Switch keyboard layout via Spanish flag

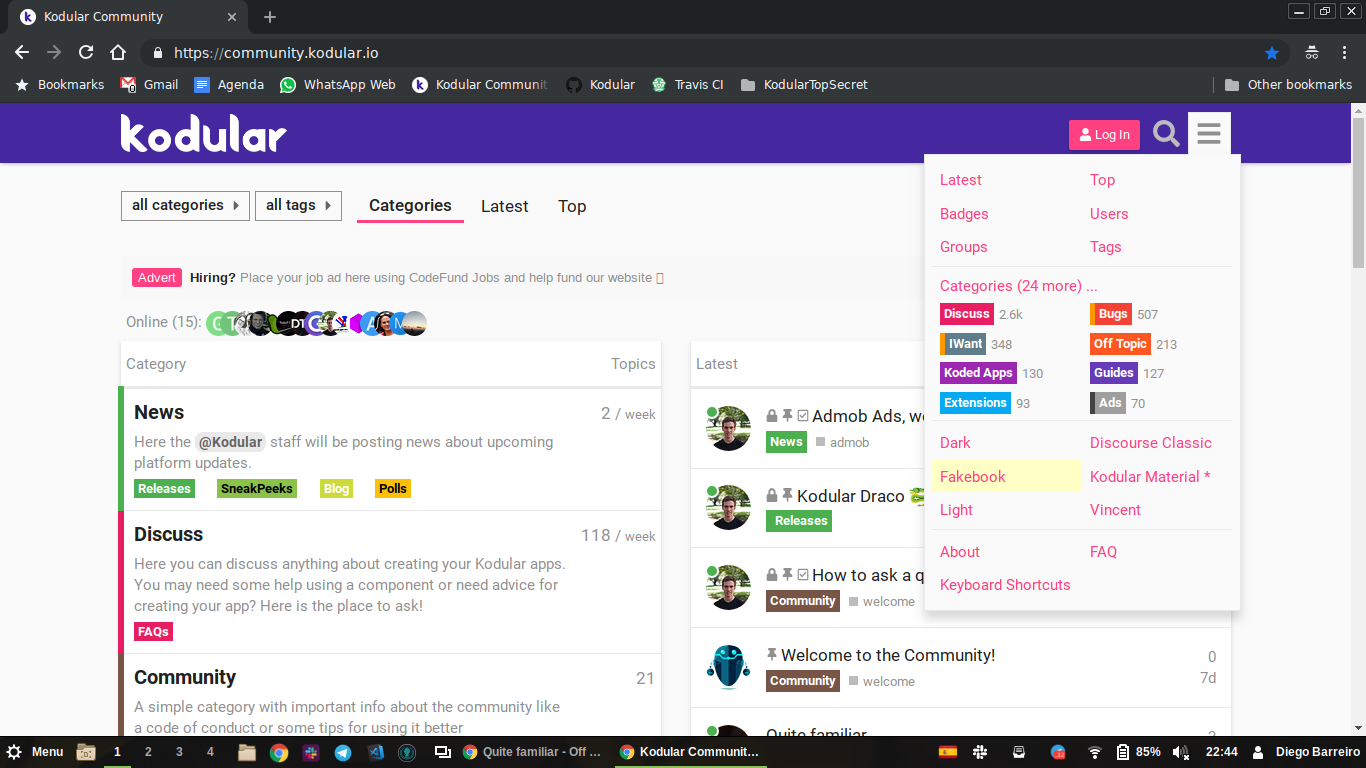tap(947, 752)
